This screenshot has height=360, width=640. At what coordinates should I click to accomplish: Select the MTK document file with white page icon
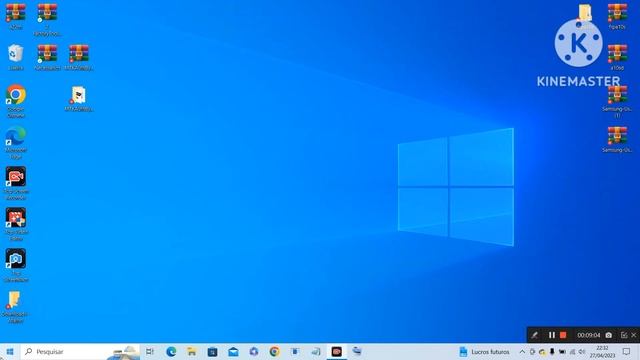tap(78, 98)
